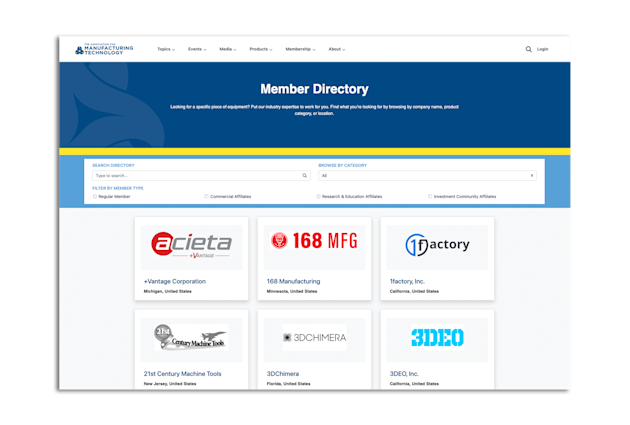
Task: Check Research & Education Affiliates filter
Action: 319,196
